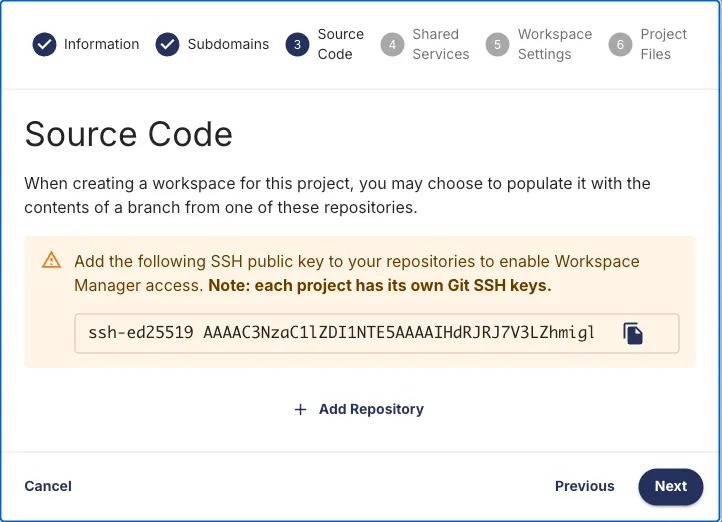Select the step 3 circle icon
722x522 pixels.
297,44
